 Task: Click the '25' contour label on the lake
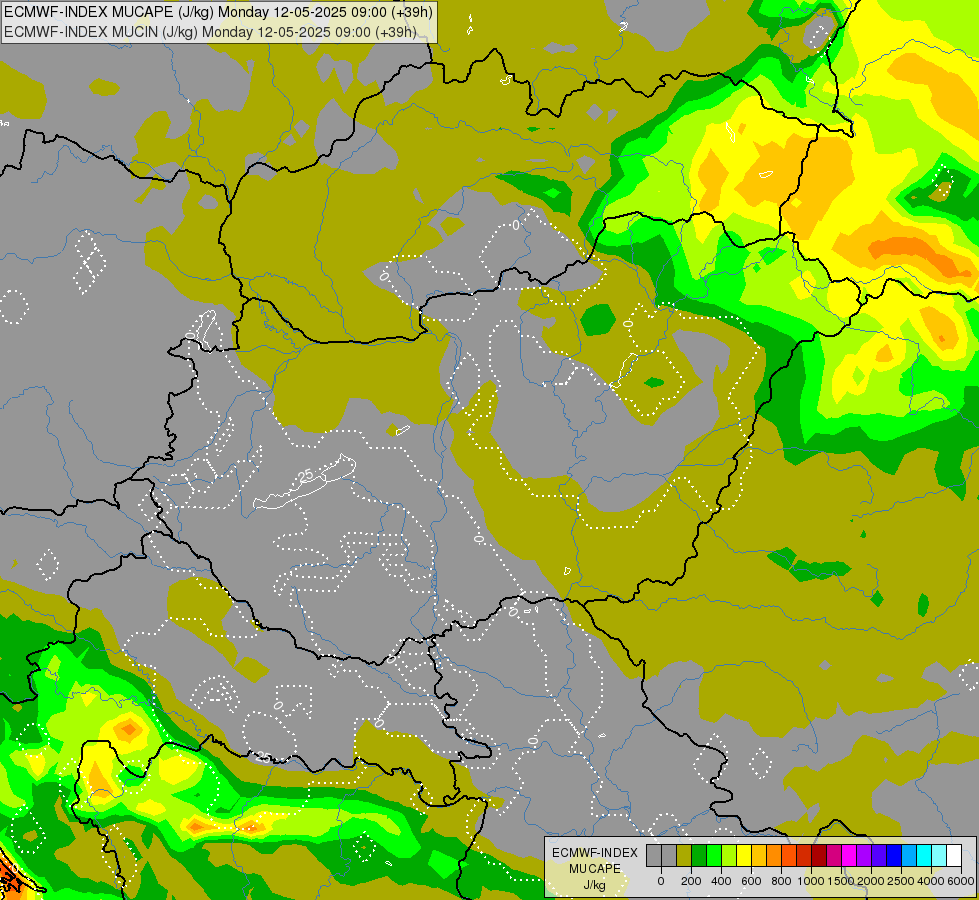pos(305,477)
